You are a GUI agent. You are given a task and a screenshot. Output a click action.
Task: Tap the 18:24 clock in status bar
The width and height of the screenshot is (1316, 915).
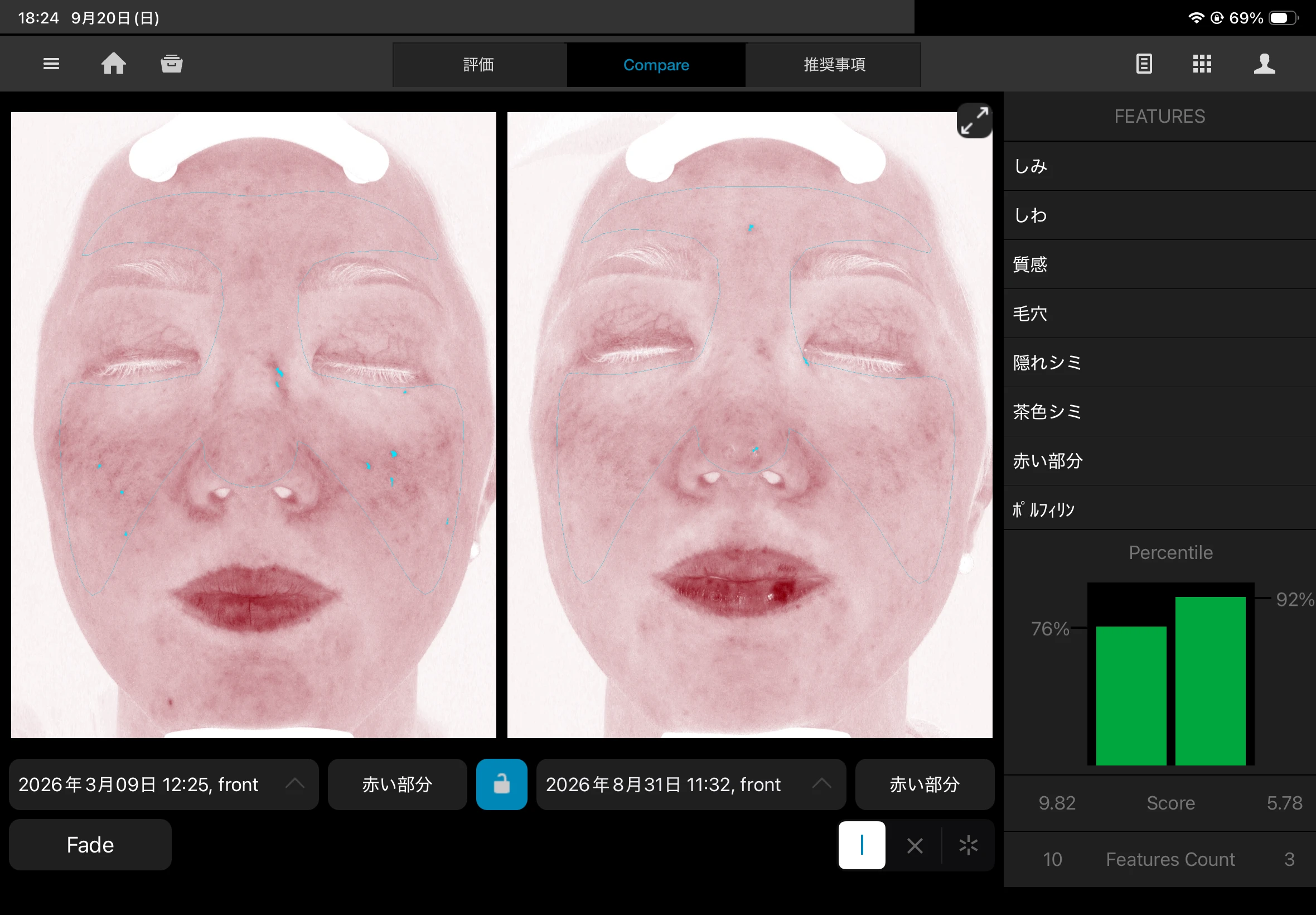point(38,18)
